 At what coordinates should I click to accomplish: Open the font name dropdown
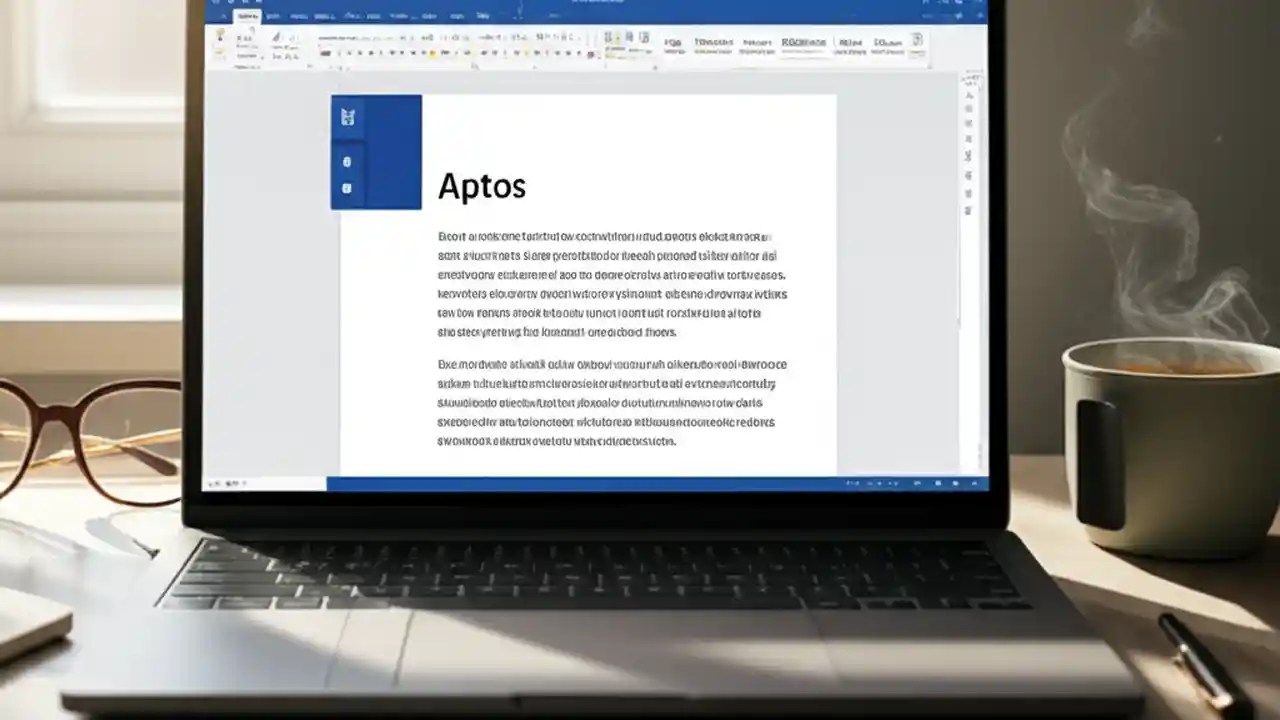335,40
